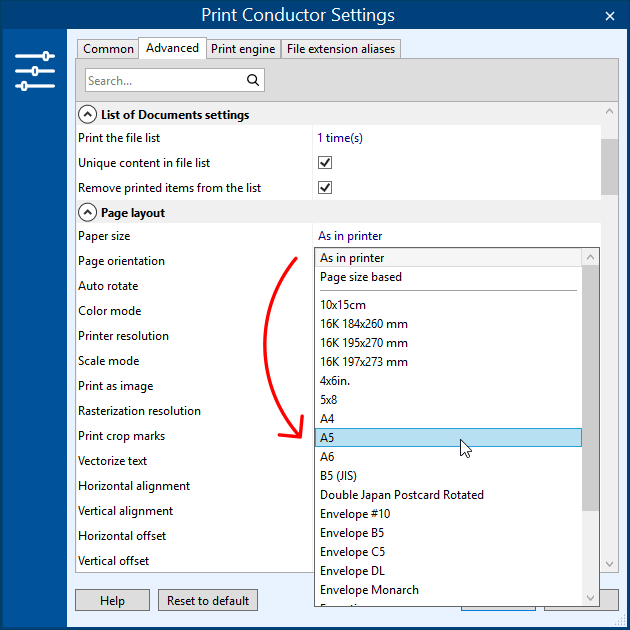The image size is (630, 630).
Task: Select Double Japan Postcard Rotated option
Action: [448, 495]
